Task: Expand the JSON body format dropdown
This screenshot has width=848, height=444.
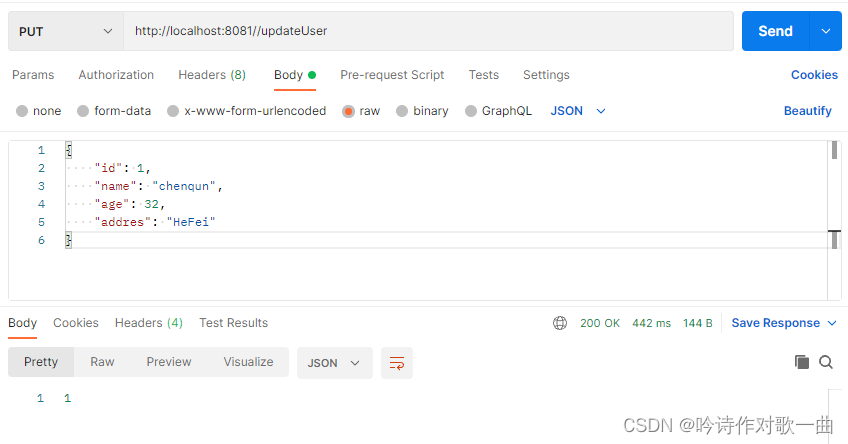Action: pos(578,111)
